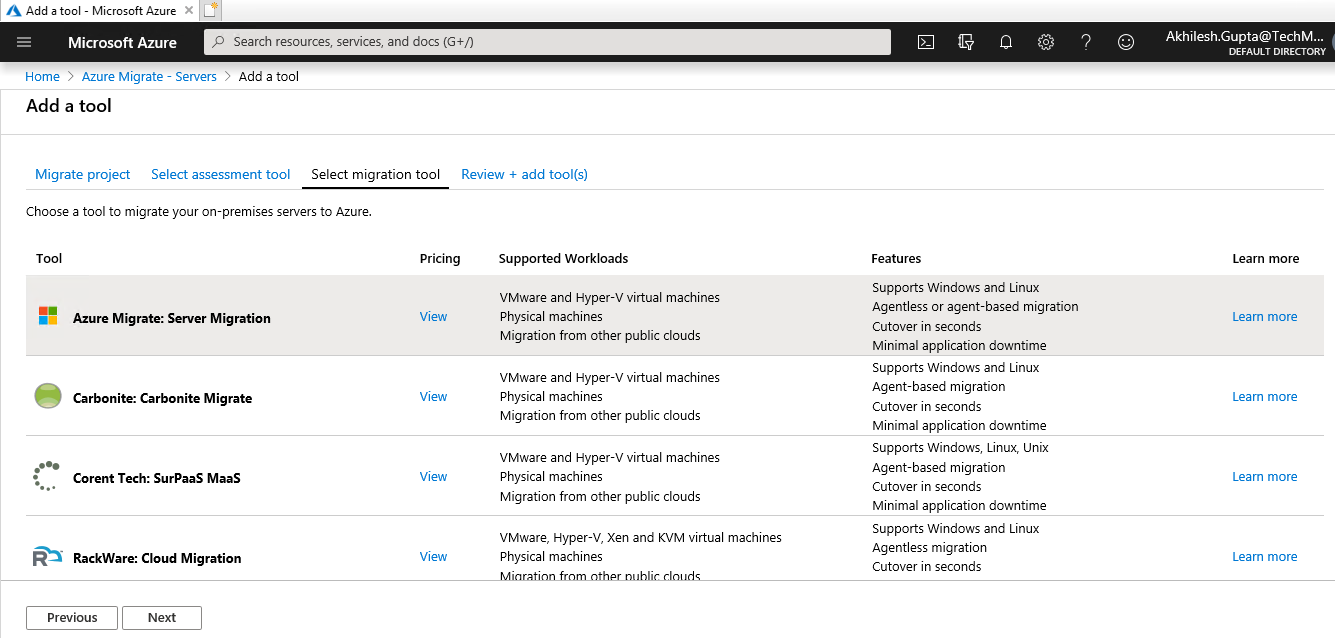Click the Learn more column header
Image resolution: width=1335 pixels, height=638 pixels.
pos(1265,258)
